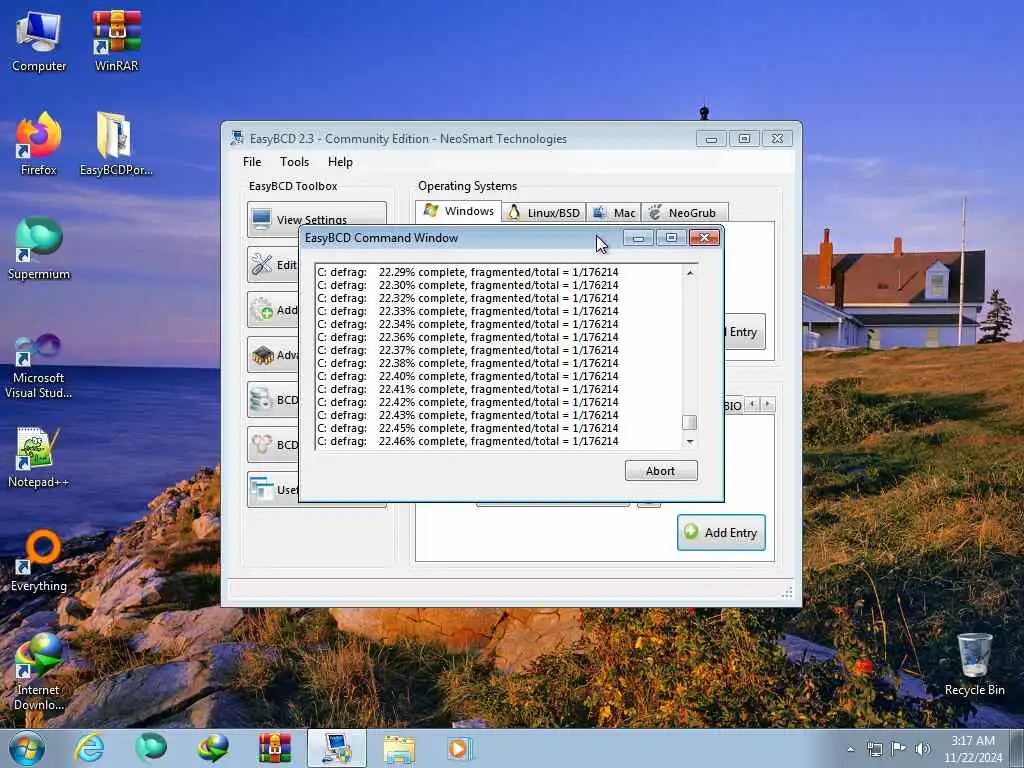Maximize the EasyBCD Command Window
The height and width of the screenshot is (768, 1024).
coord(671,238)
